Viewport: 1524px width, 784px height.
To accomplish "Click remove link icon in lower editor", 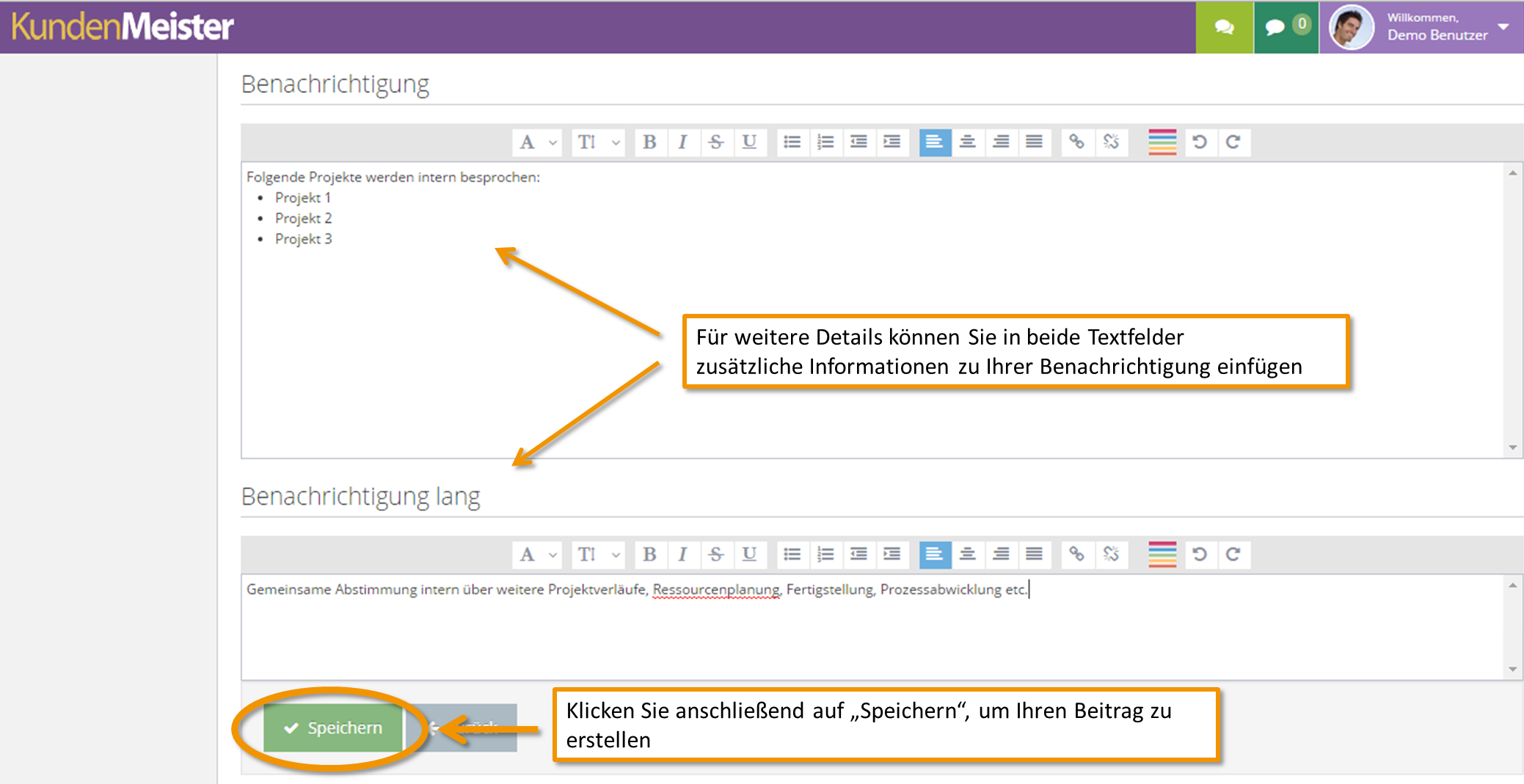I will (x=1111, y=554).
